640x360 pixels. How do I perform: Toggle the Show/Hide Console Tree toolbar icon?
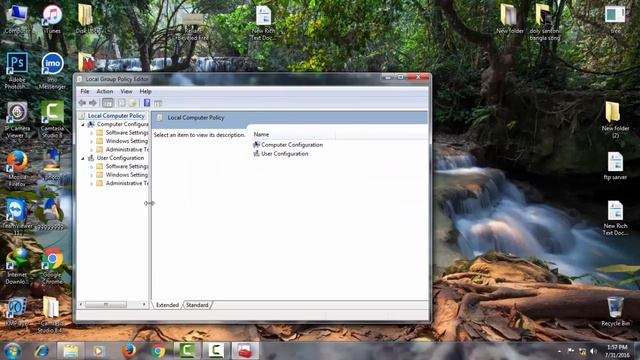coord(107,103)
